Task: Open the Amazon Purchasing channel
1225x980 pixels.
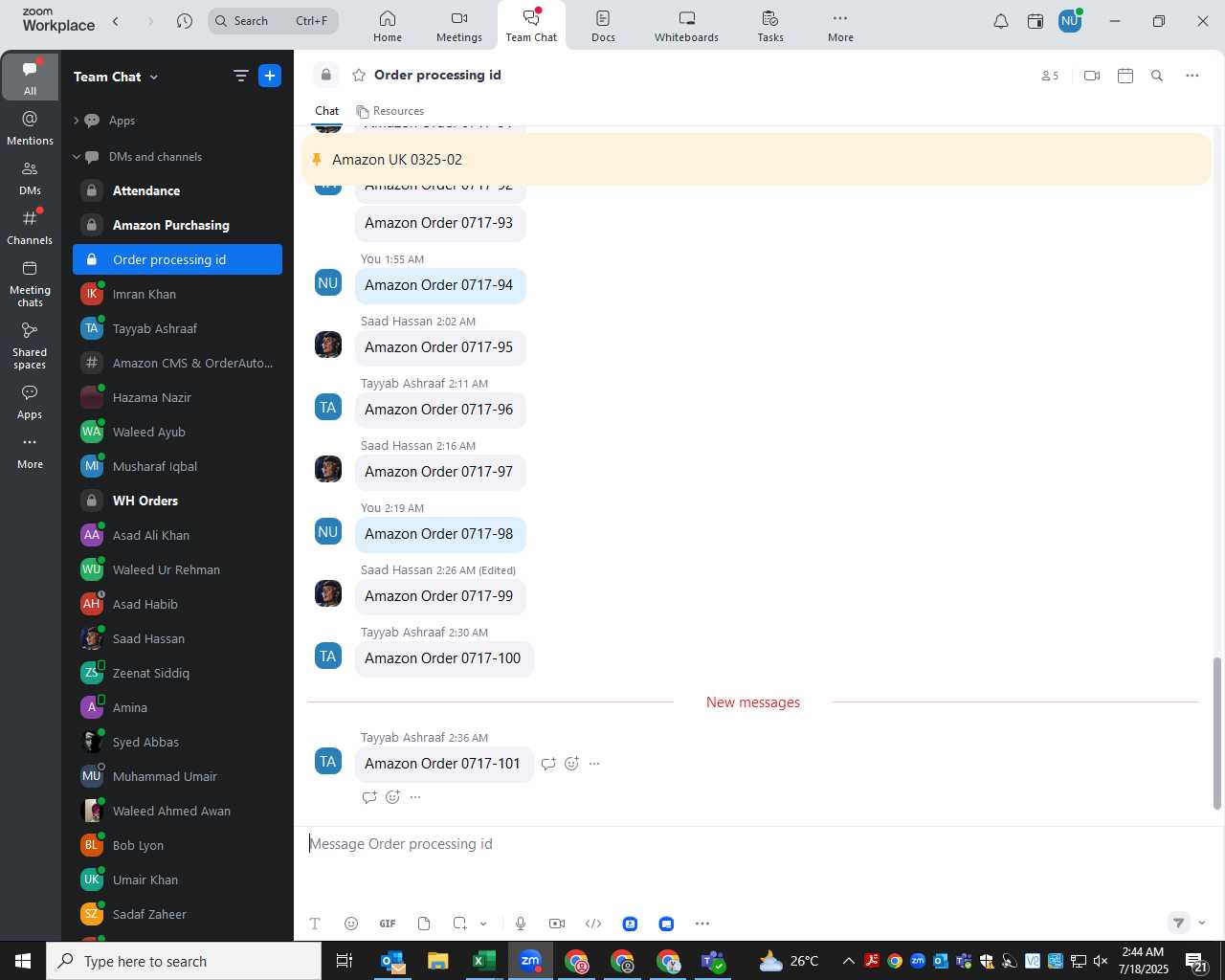Action: (x=177, y=225)
